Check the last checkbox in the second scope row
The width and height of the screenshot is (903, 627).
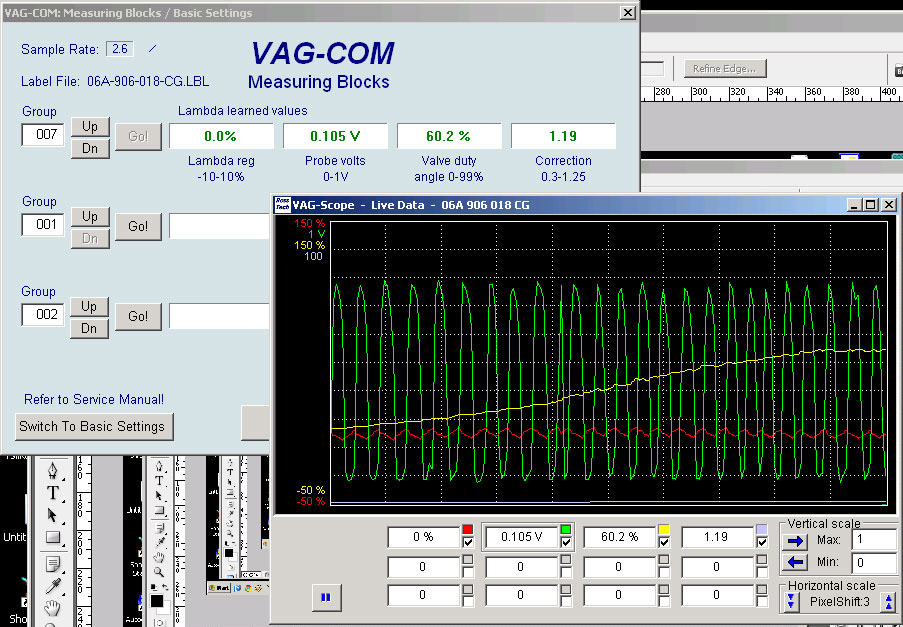762,572
